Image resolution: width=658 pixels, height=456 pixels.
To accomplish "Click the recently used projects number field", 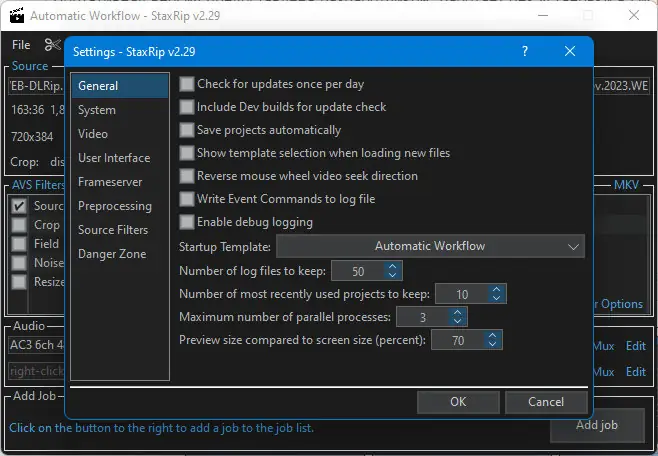I will tap(460, 294).
